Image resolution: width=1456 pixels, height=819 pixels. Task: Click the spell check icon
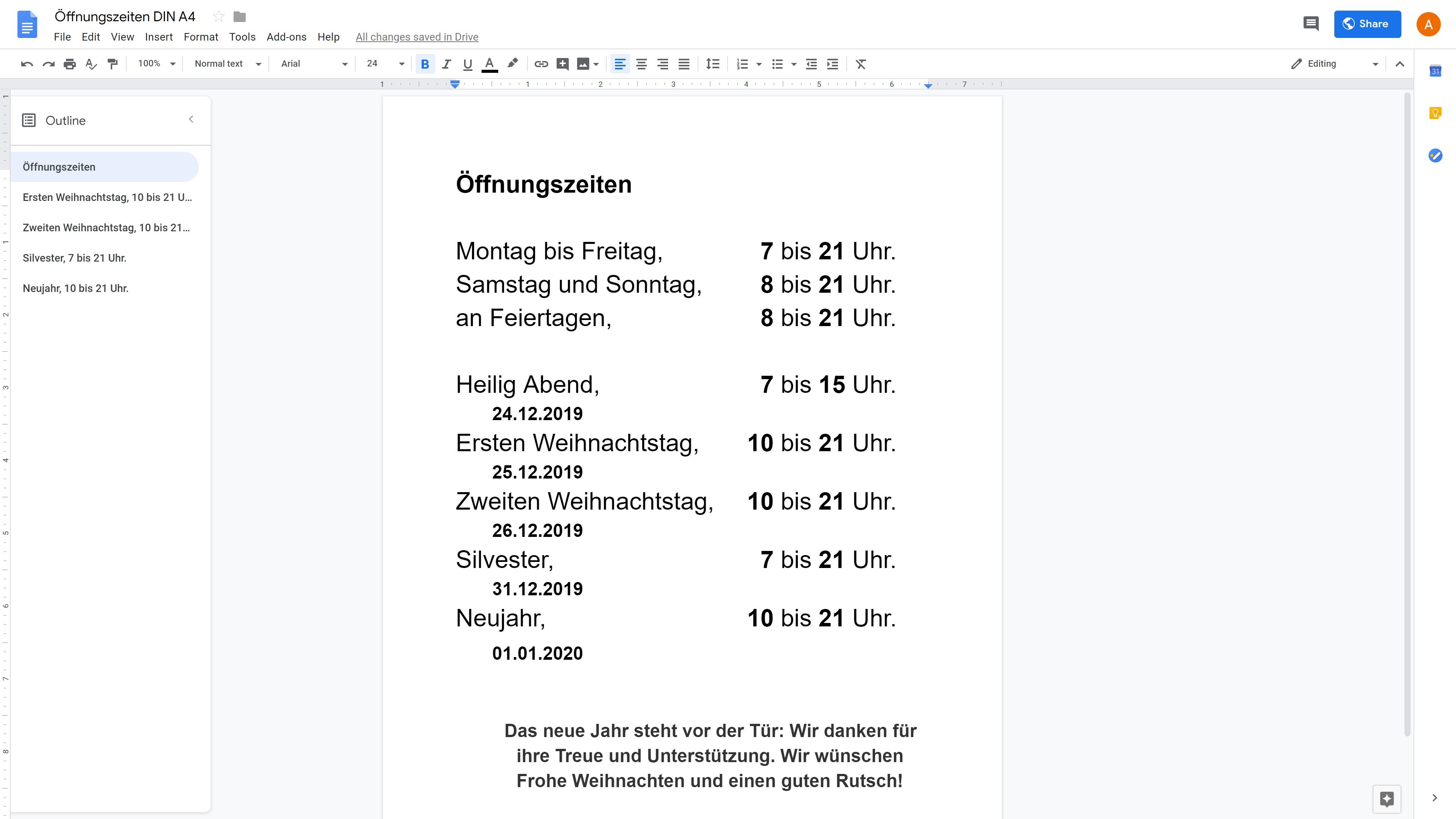(x=91, y=64)
